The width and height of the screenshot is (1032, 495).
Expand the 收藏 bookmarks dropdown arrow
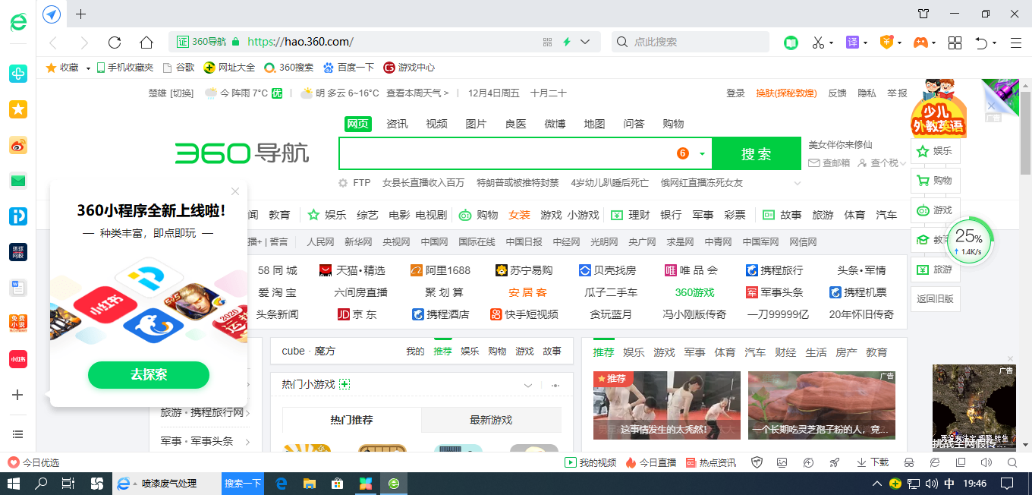click(x=88, y=68)
